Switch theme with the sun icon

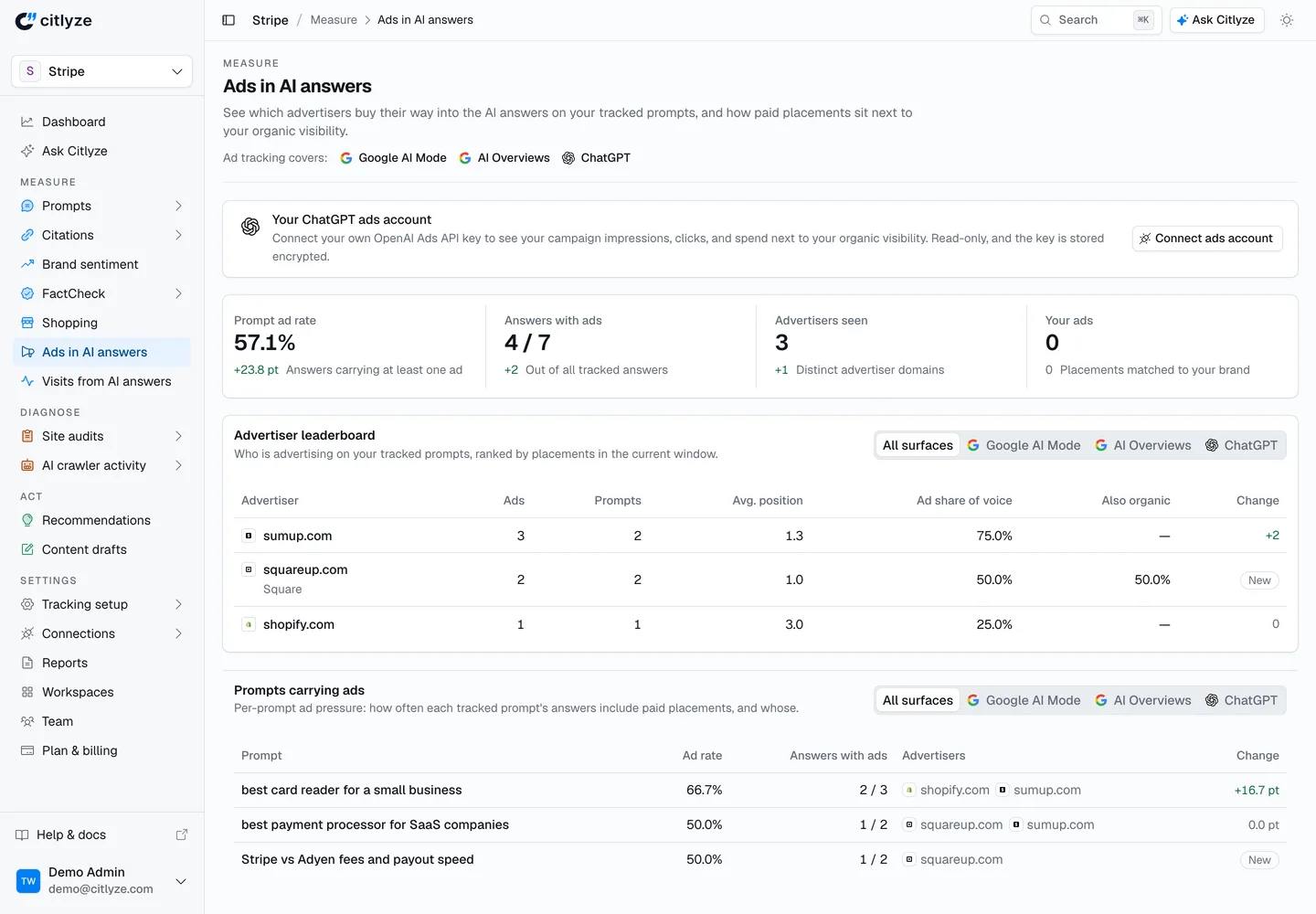click(1287, 20)
